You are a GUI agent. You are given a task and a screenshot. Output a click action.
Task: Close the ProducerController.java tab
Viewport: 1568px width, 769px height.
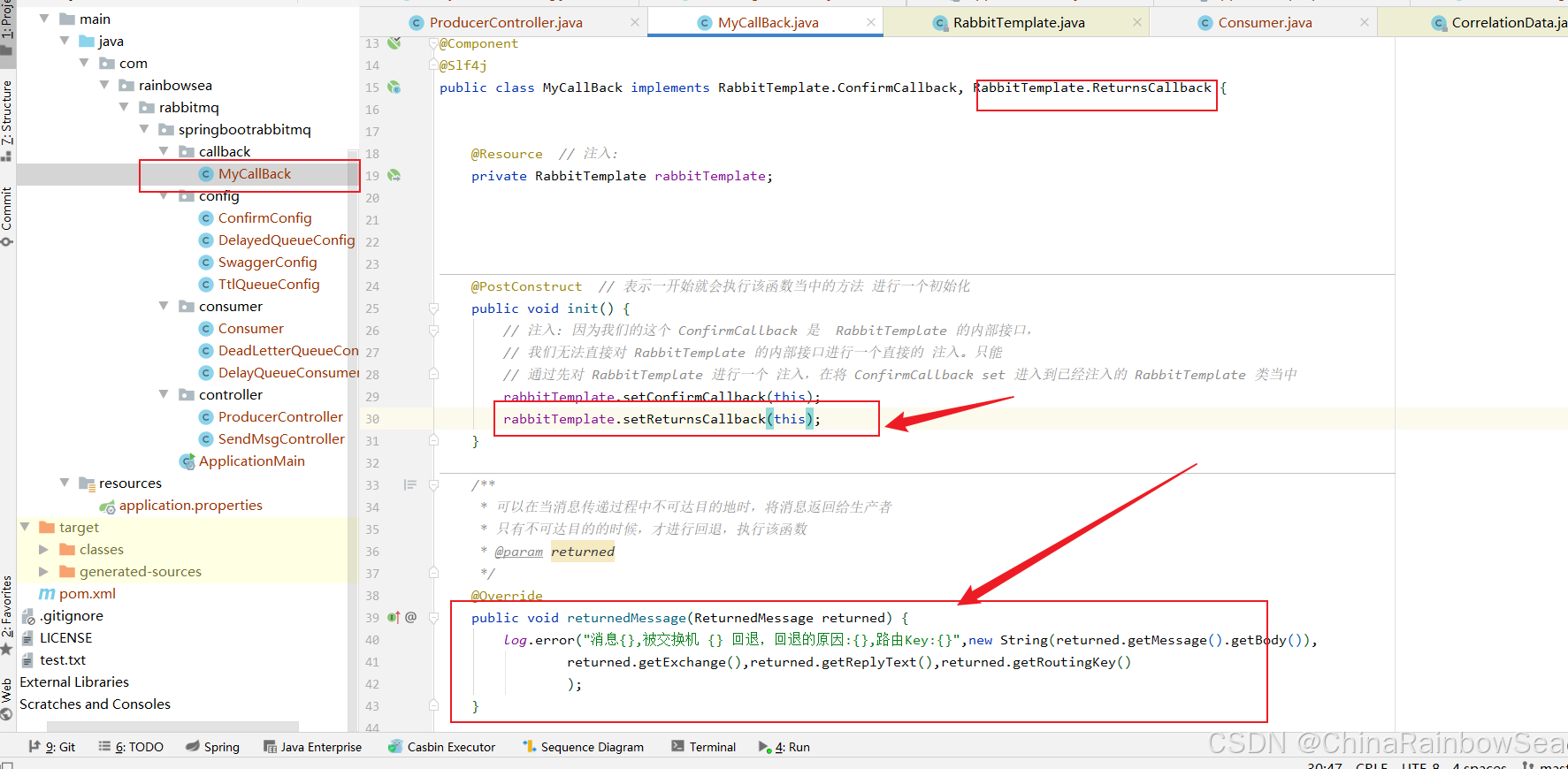click(634, 22)
